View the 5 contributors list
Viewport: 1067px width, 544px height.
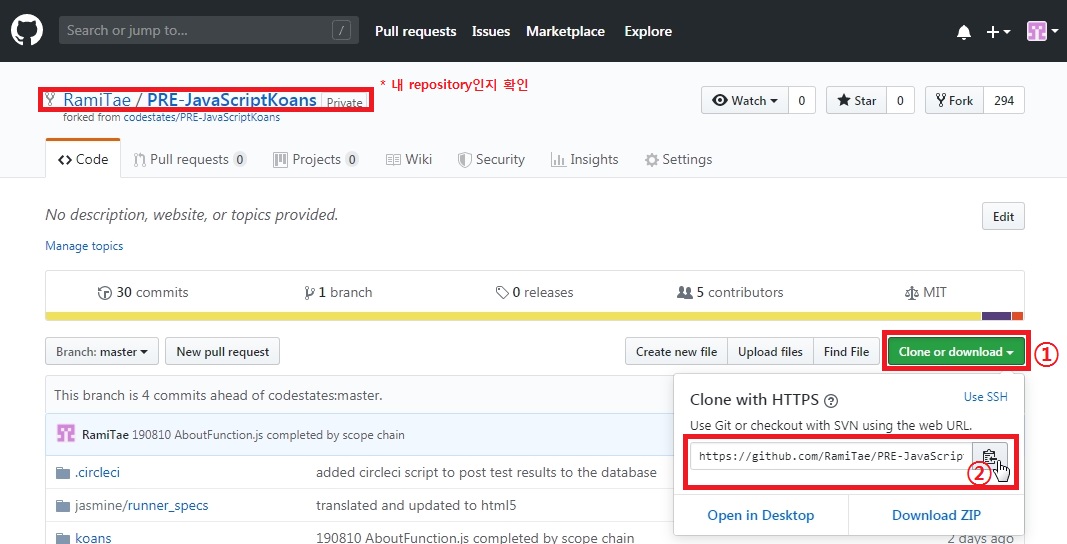tap(730, 293)
